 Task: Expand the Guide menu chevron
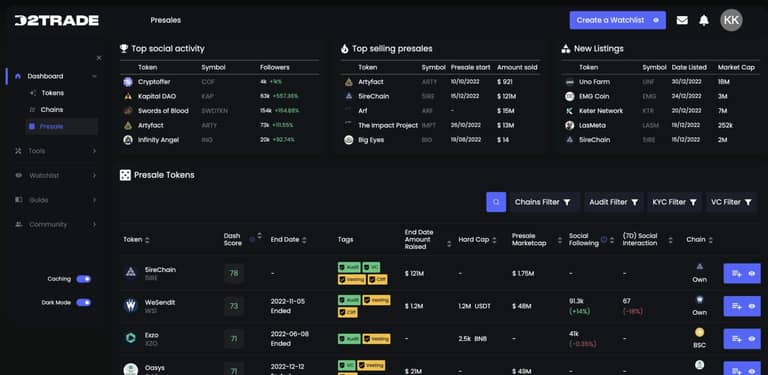click(95, 200)
